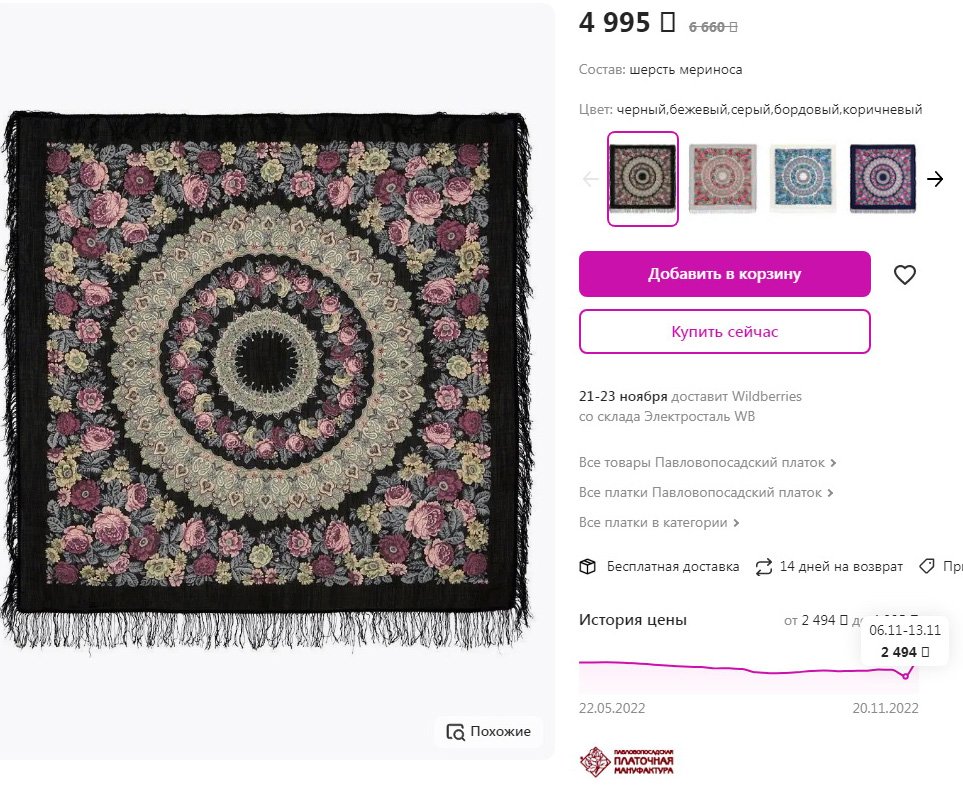Click the price history chart data point
Screen dimensions: 963x787
905,676
